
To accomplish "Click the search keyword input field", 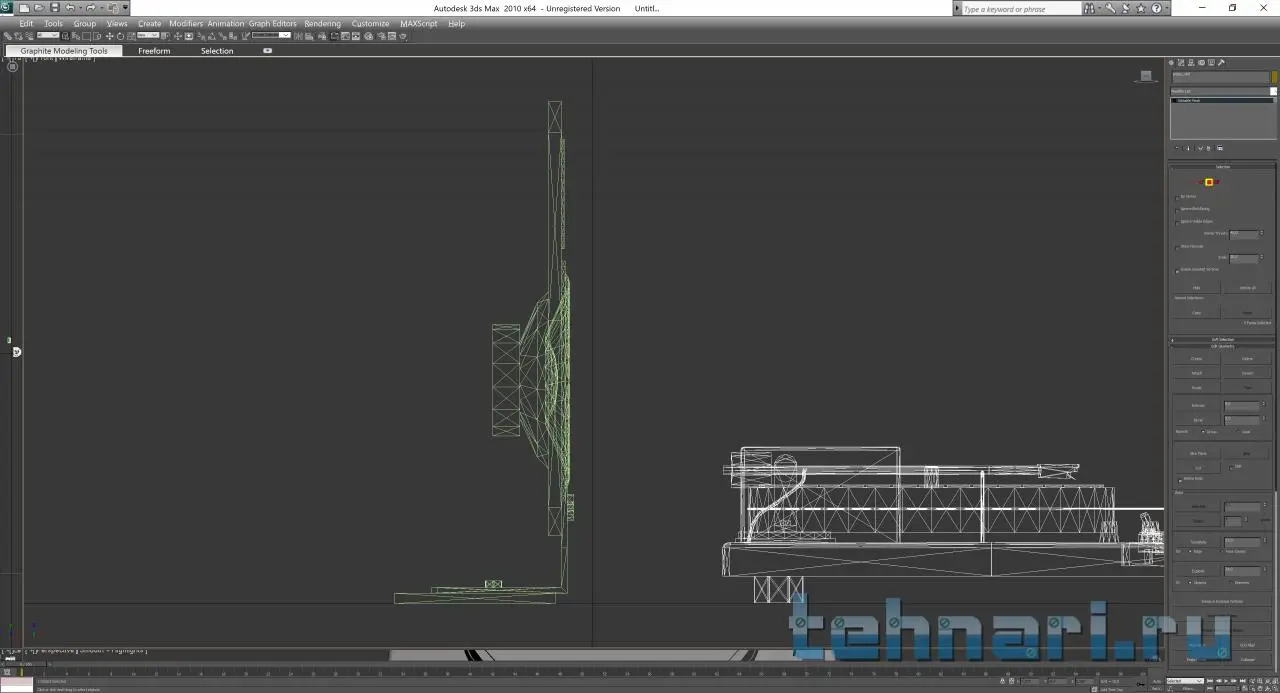I will (x=1020, y=8).
